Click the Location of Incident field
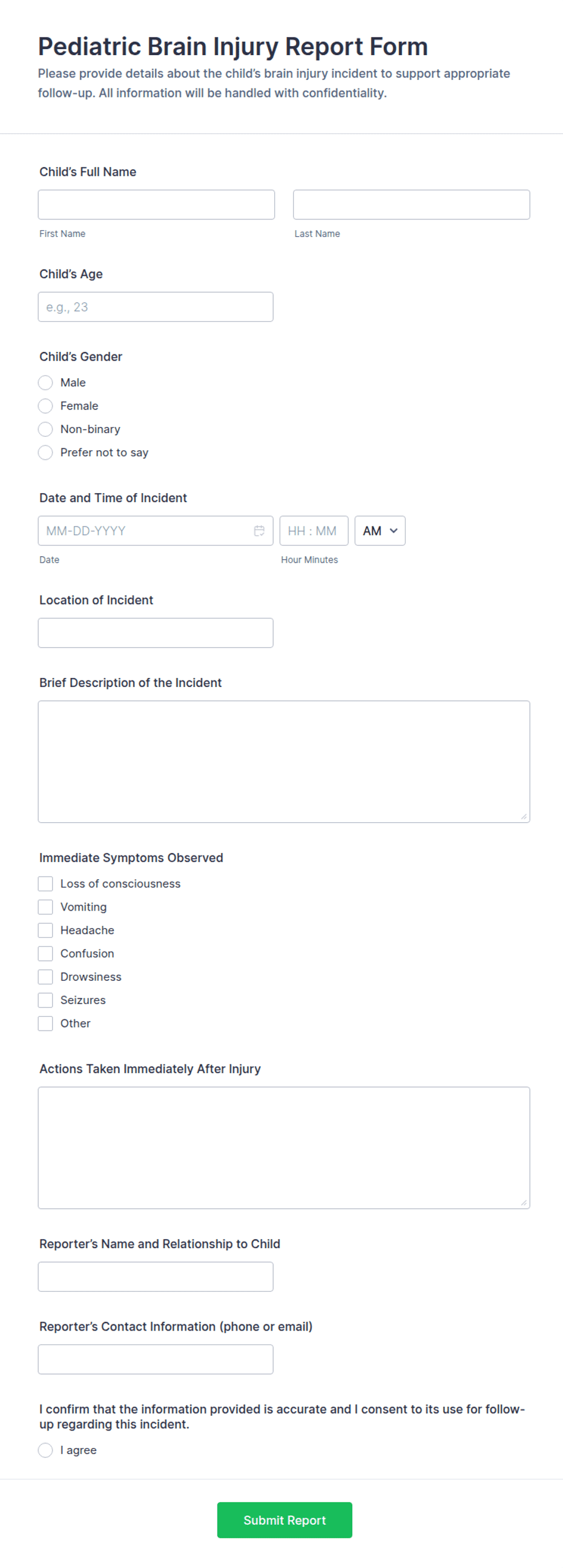 155,633
